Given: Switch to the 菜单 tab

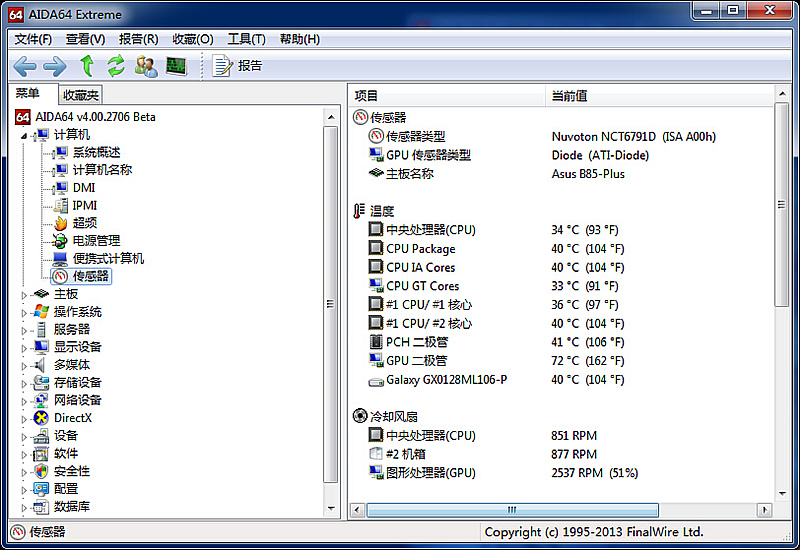Looking at the screenshot, I should (28, 93).
